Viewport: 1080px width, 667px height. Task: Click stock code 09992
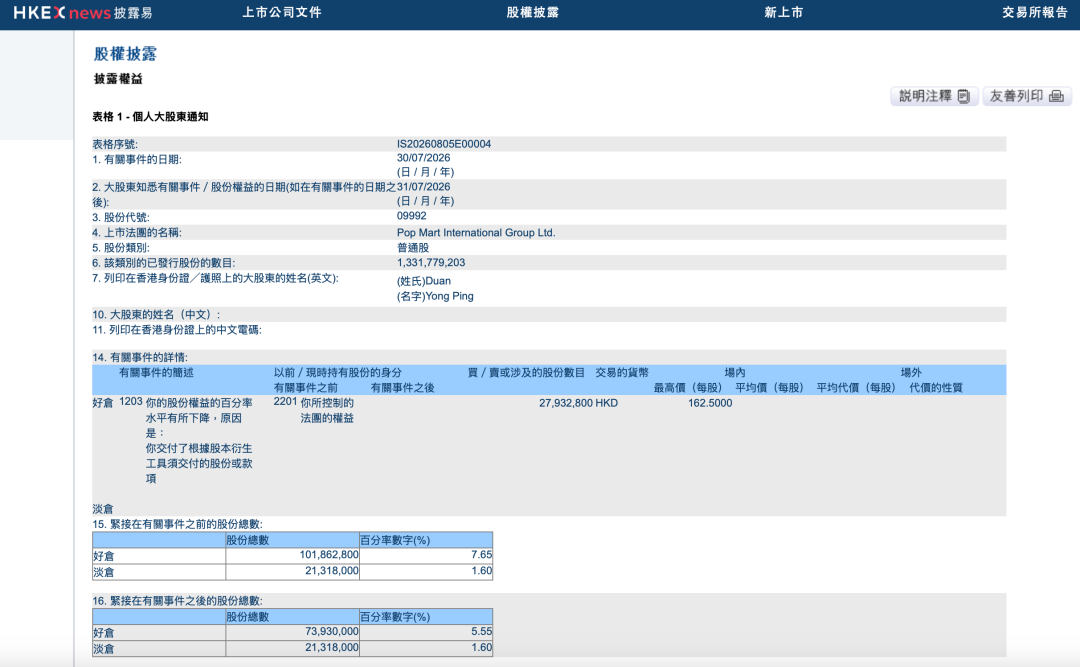411,216
